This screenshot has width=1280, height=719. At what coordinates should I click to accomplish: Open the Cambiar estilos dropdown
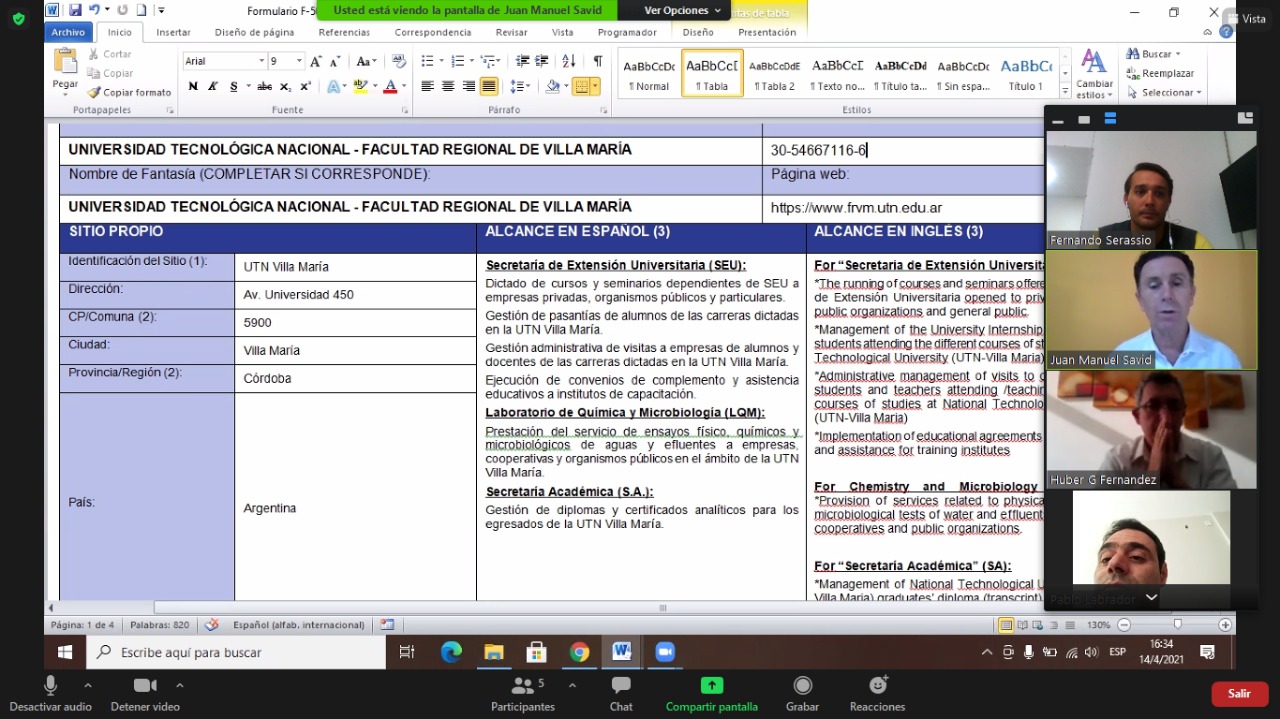coord(1095,74)
